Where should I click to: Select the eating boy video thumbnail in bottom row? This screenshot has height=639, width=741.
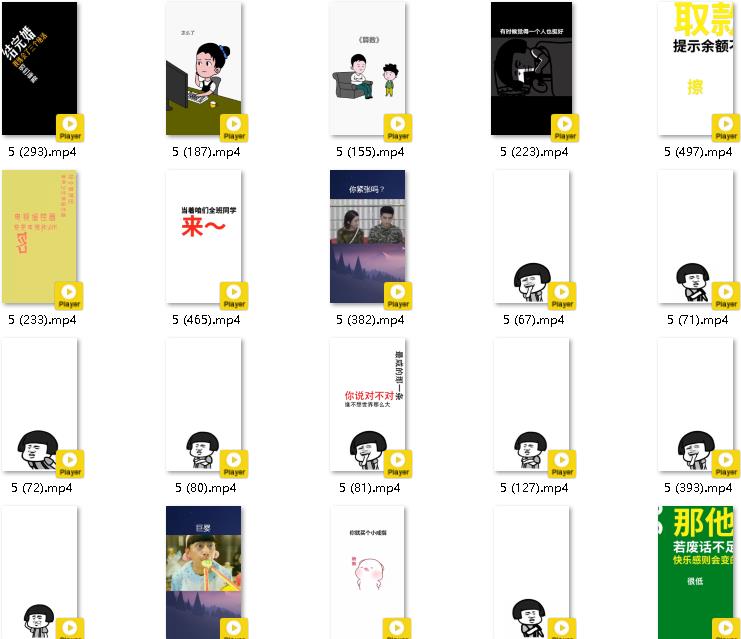point(203,572)
